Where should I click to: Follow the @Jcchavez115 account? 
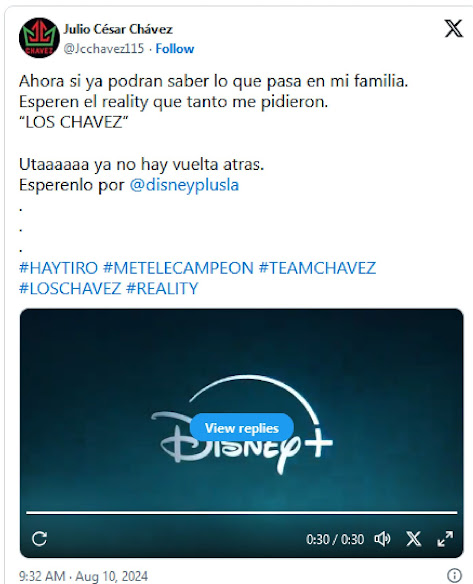pos(175,49)
